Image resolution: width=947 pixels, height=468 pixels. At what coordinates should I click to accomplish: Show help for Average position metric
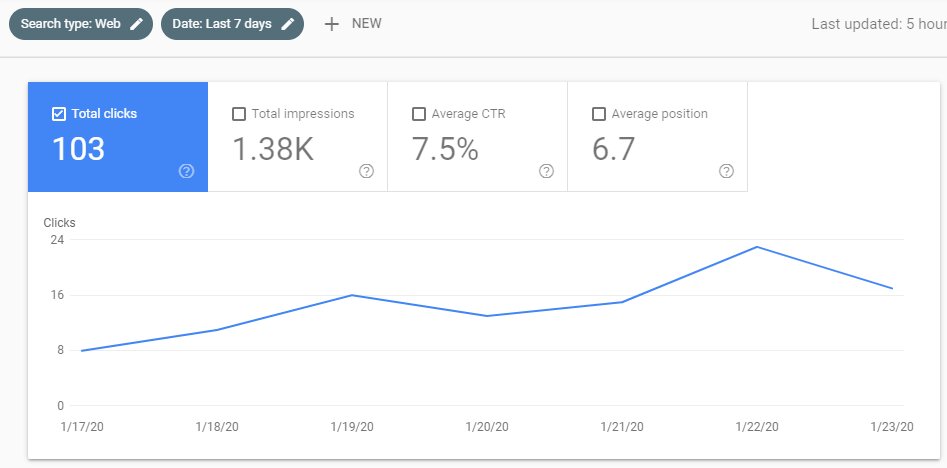(x=726, y=171)
